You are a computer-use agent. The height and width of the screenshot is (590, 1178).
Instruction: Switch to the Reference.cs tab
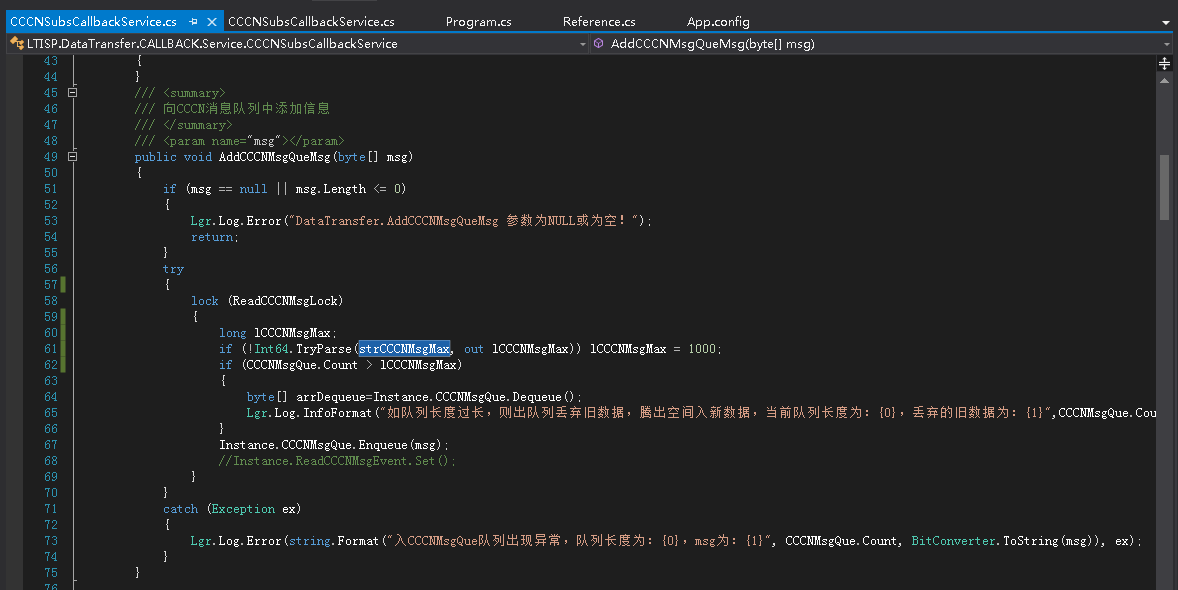599,22
